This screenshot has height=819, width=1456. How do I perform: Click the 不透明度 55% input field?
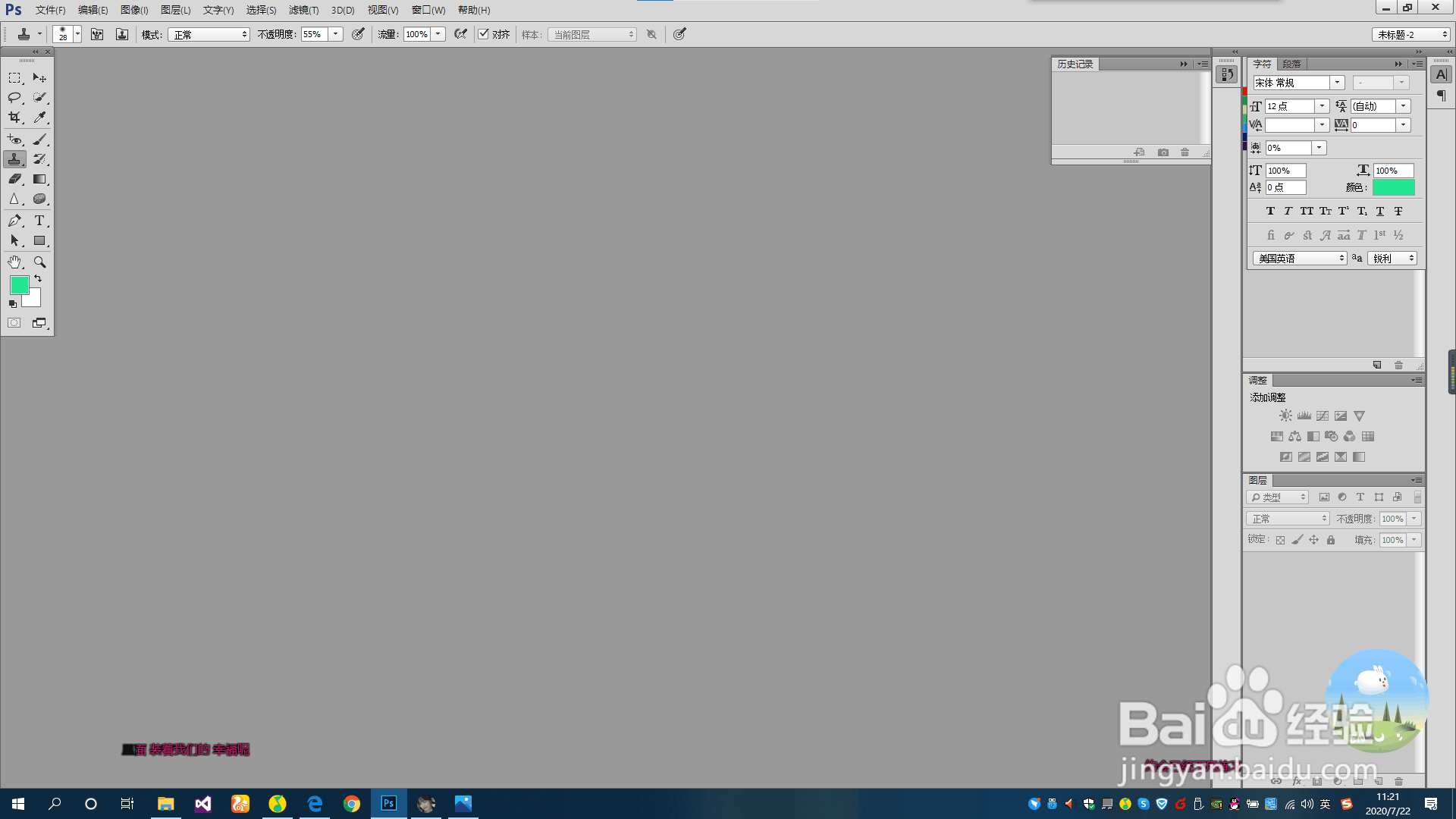coord(314,34)
